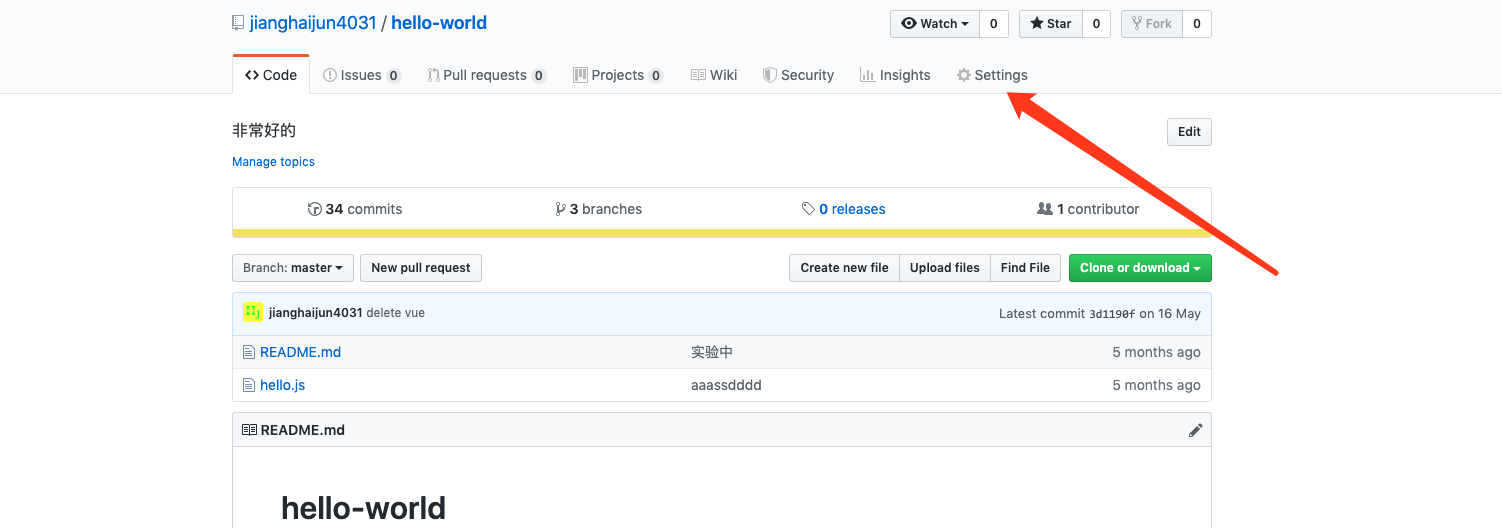Open the 实验中 commit message

click(x=712, y=352)
